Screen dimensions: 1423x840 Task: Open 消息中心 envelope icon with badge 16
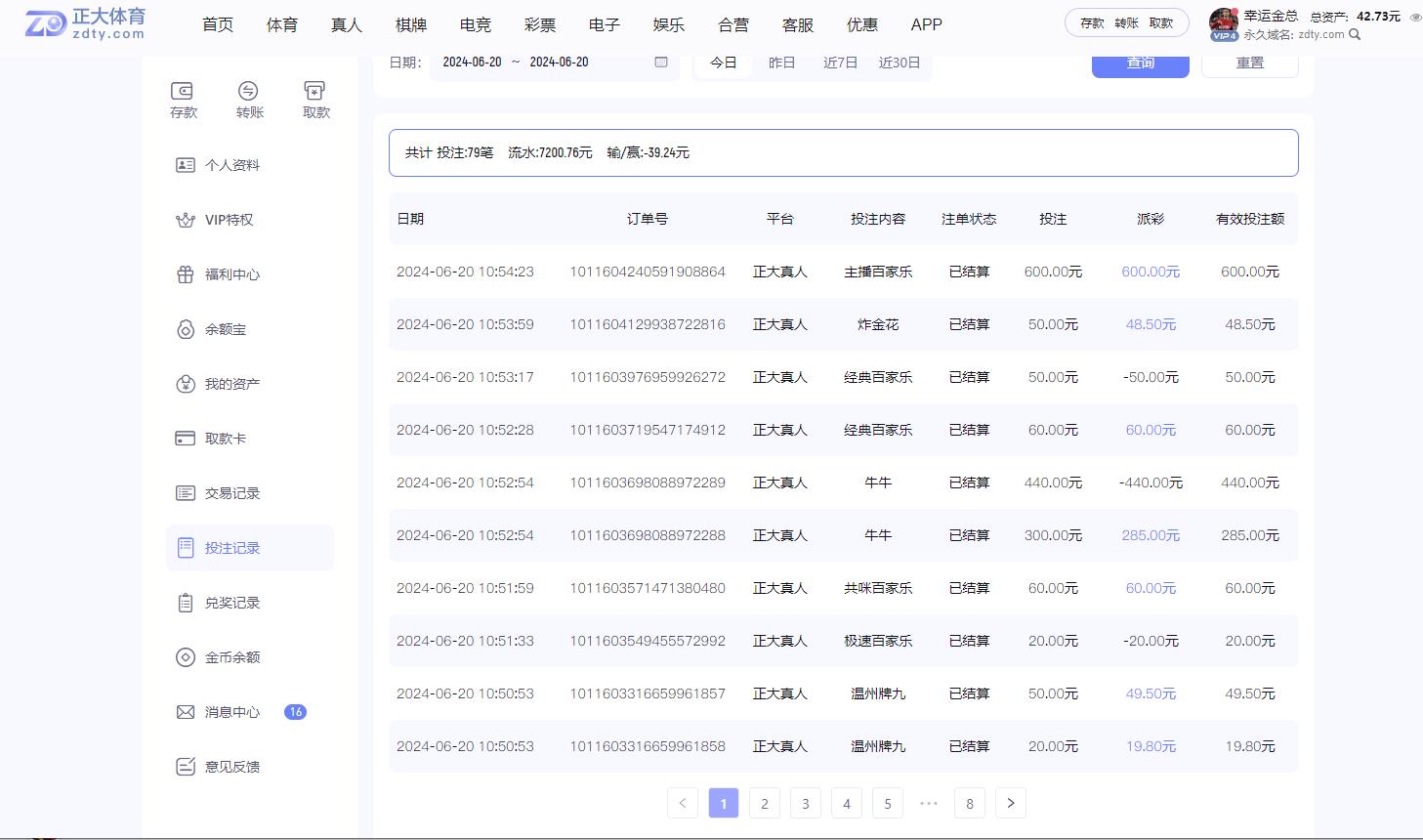185,712
